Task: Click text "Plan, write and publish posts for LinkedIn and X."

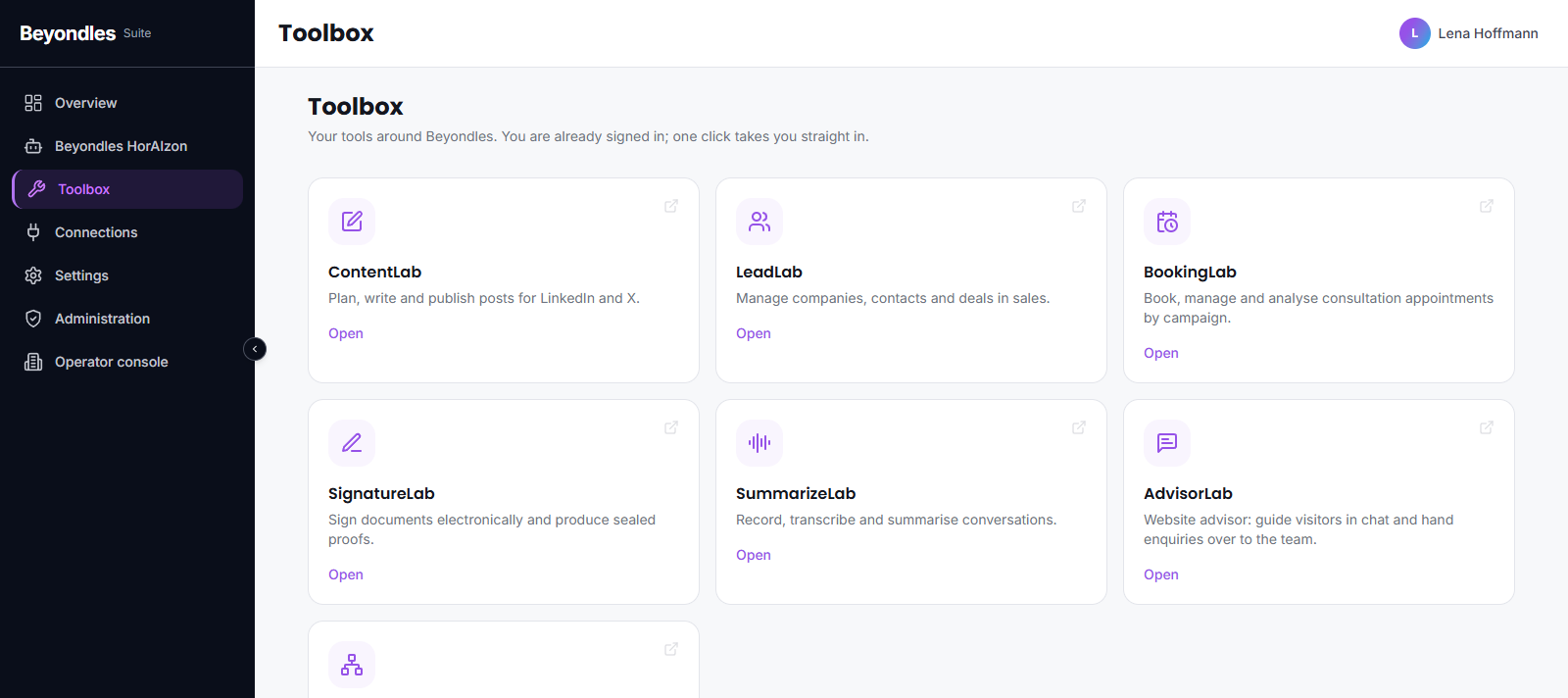Action: click(x=484, y=298)
